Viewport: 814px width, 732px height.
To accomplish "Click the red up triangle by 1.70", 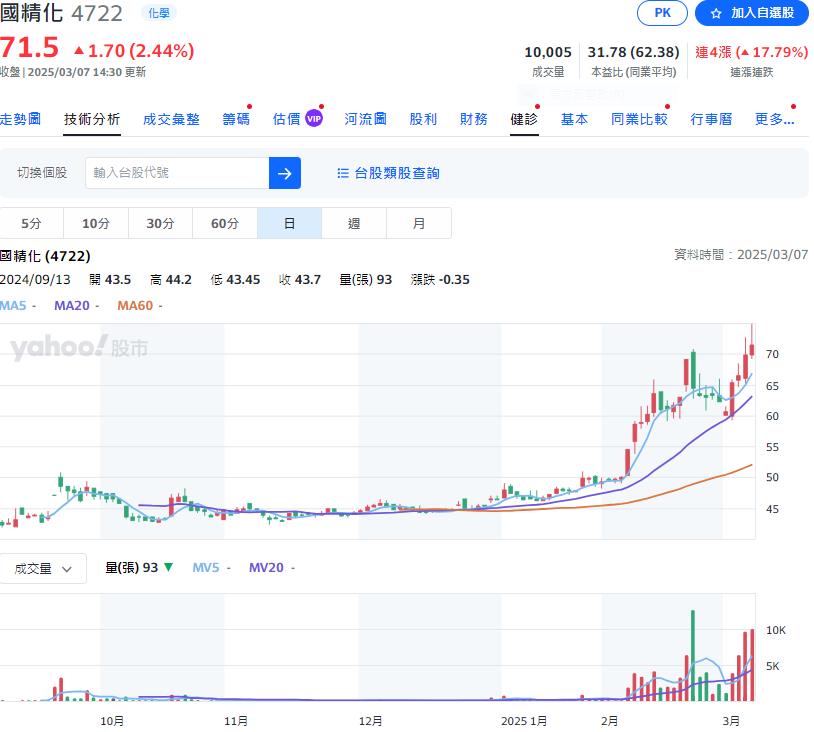I will (x=79, y=50).
